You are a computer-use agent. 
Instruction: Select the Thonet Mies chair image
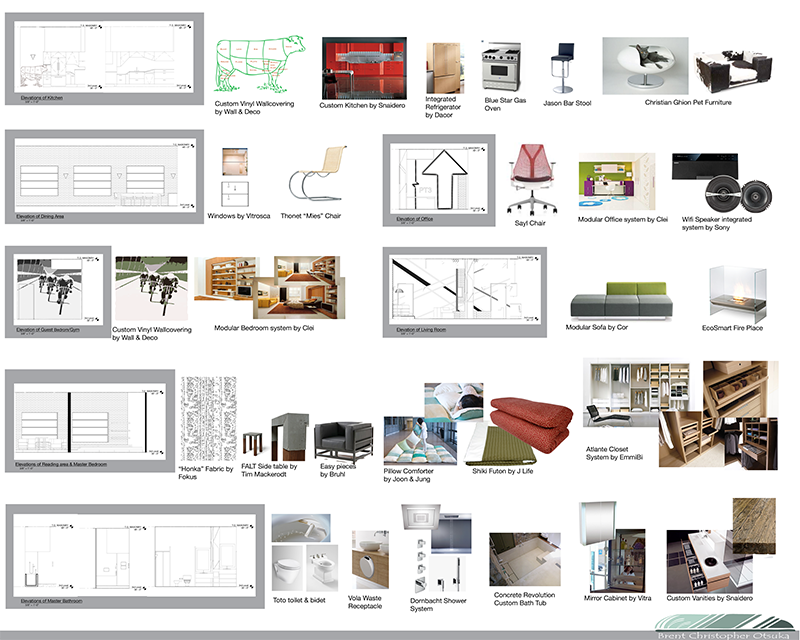tap(318, 174)
